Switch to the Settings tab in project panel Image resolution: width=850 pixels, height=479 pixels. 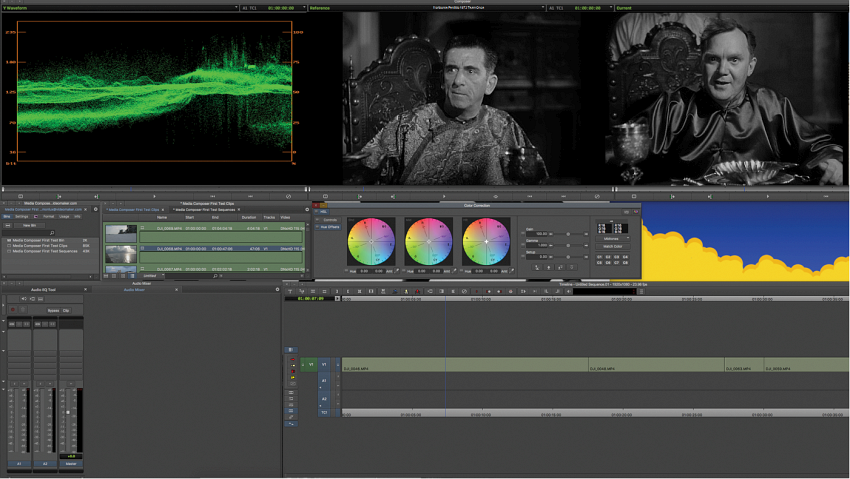[21, 216]
